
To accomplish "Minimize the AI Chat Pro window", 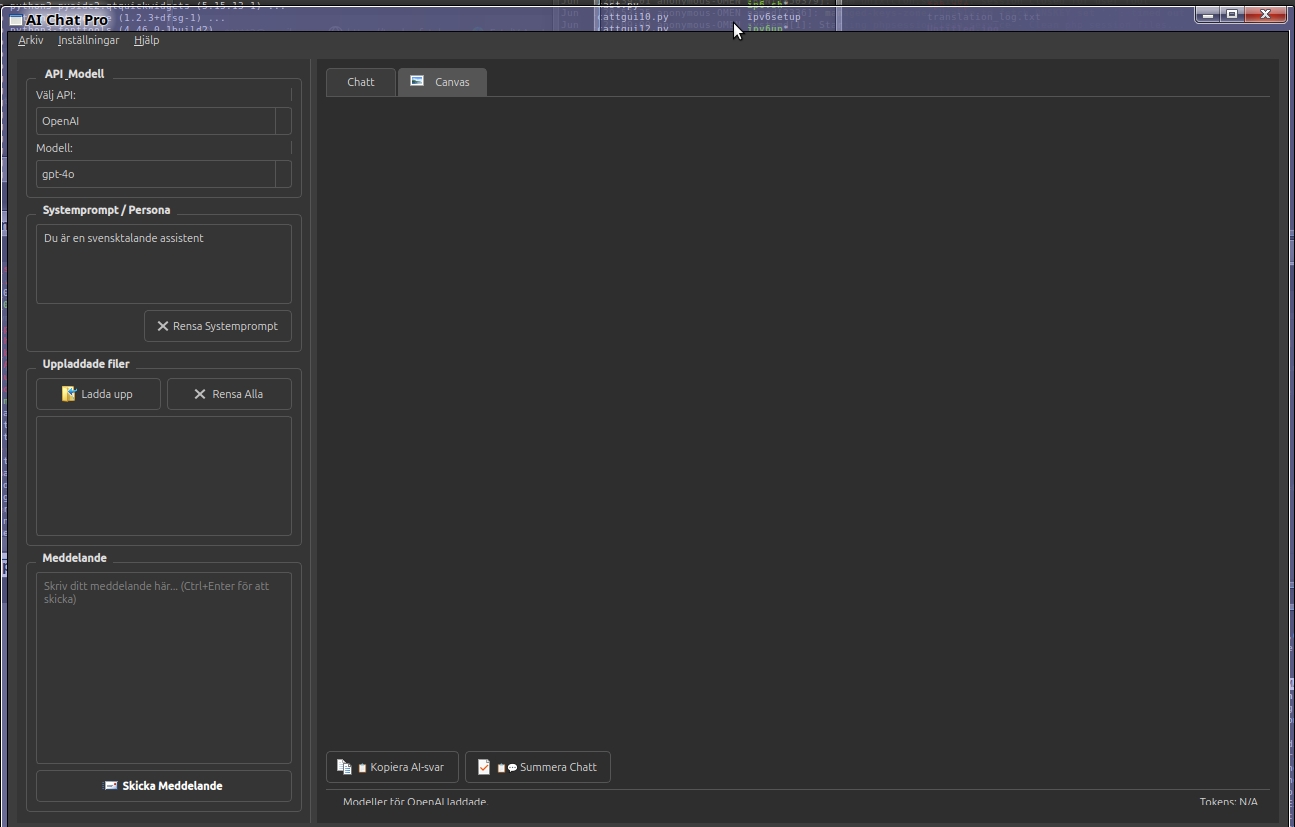I will pyautogui.click(x=1209, y=14).
